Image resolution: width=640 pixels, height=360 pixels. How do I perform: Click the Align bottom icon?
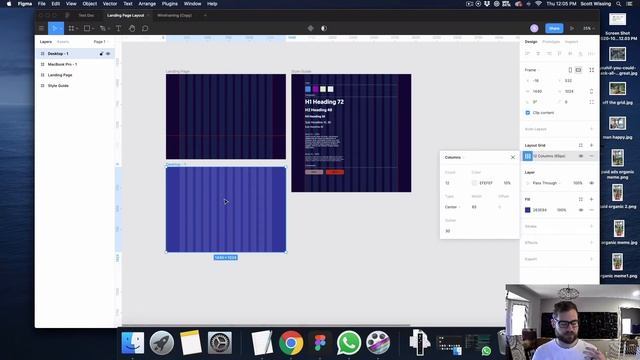point(581,53)
